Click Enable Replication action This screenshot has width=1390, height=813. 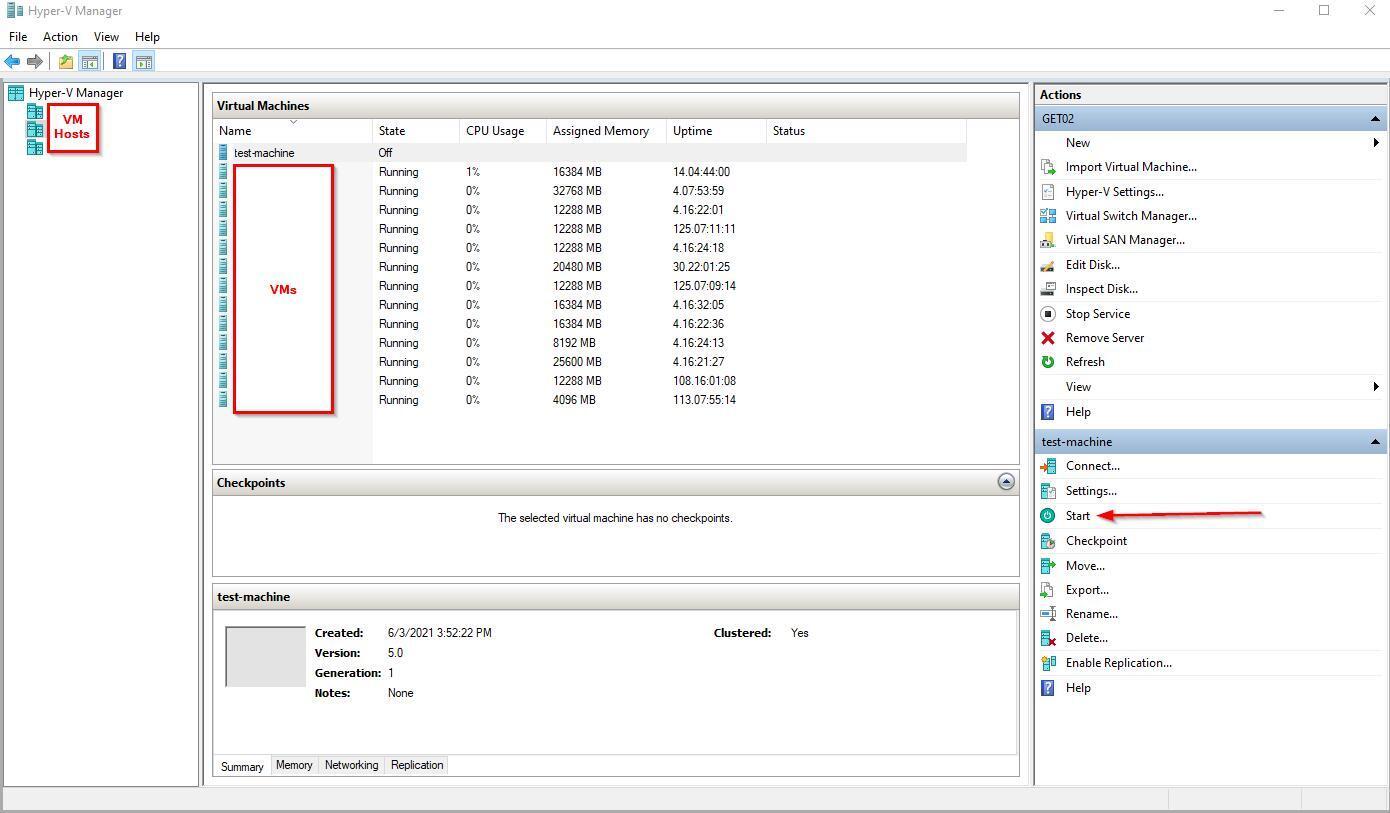[x=1118, y=663]
